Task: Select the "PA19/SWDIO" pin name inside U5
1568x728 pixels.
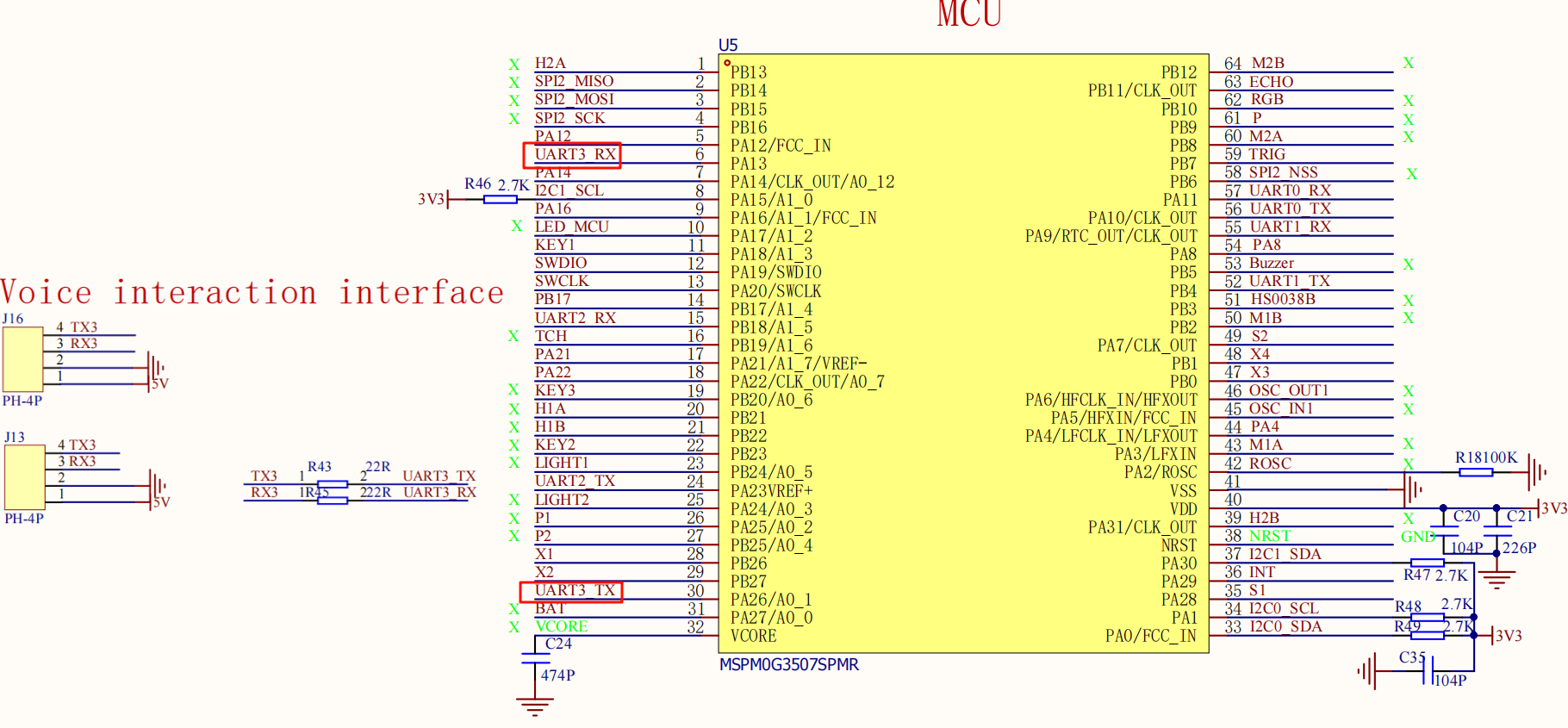Action: click(x=776, y=272)
